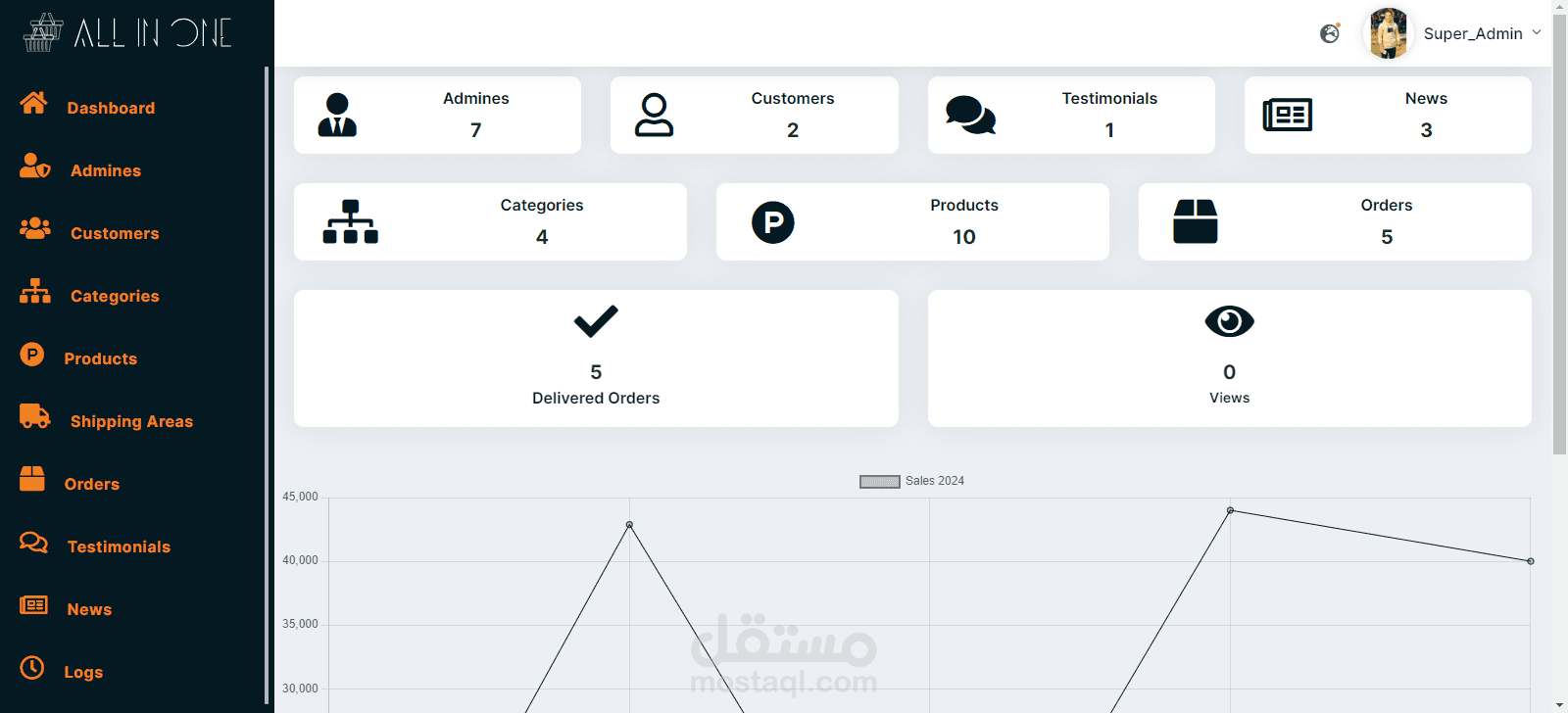This screenshot has width=1568, height=713.
Task: Click the Categories sitemap icon in sidebar
Action: click(x=35, y=291)
